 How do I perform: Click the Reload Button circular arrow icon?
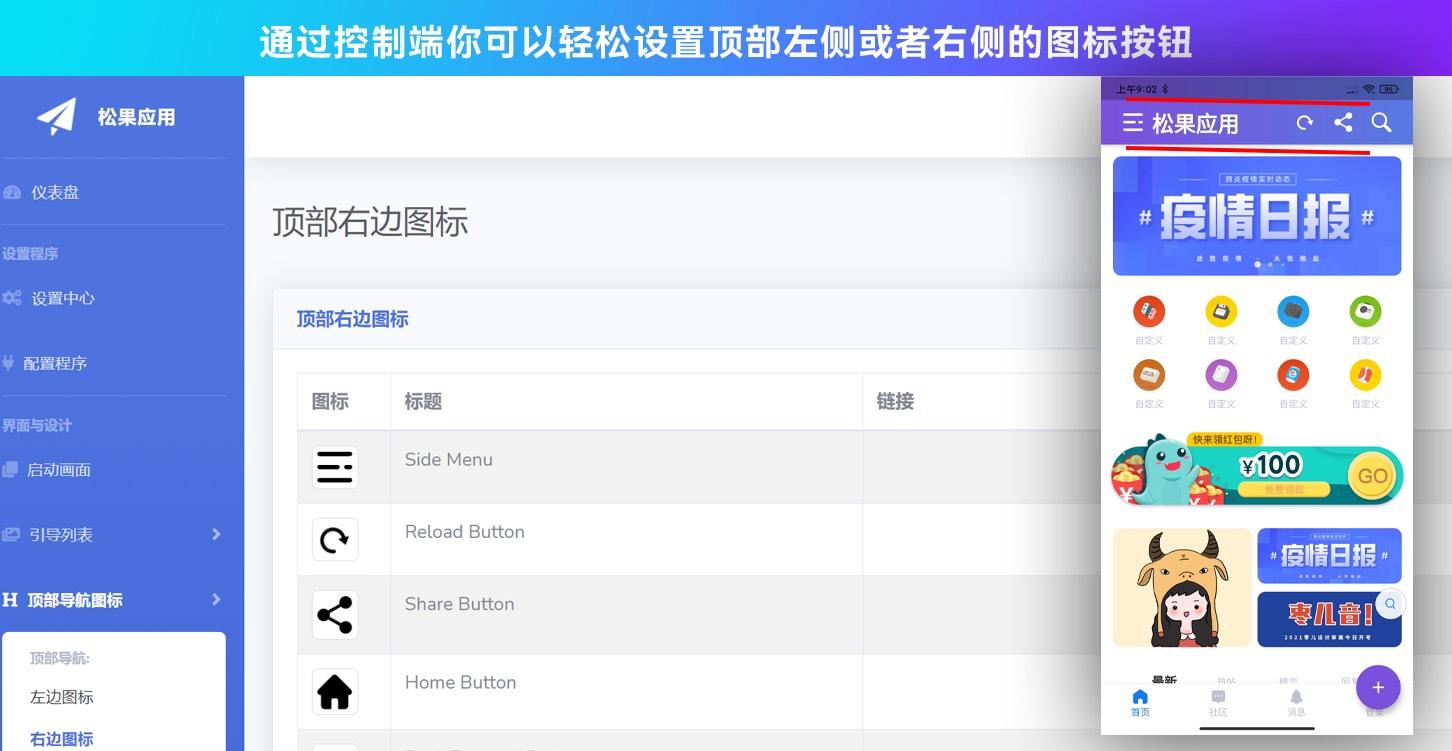click(x=335, y=538)
